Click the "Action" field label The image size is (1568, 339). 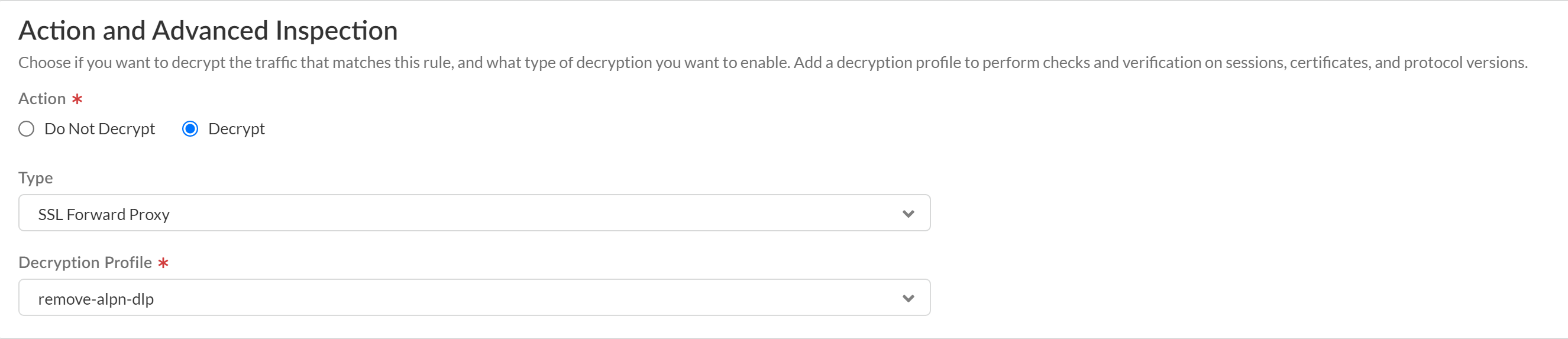(x=42, y=99)
